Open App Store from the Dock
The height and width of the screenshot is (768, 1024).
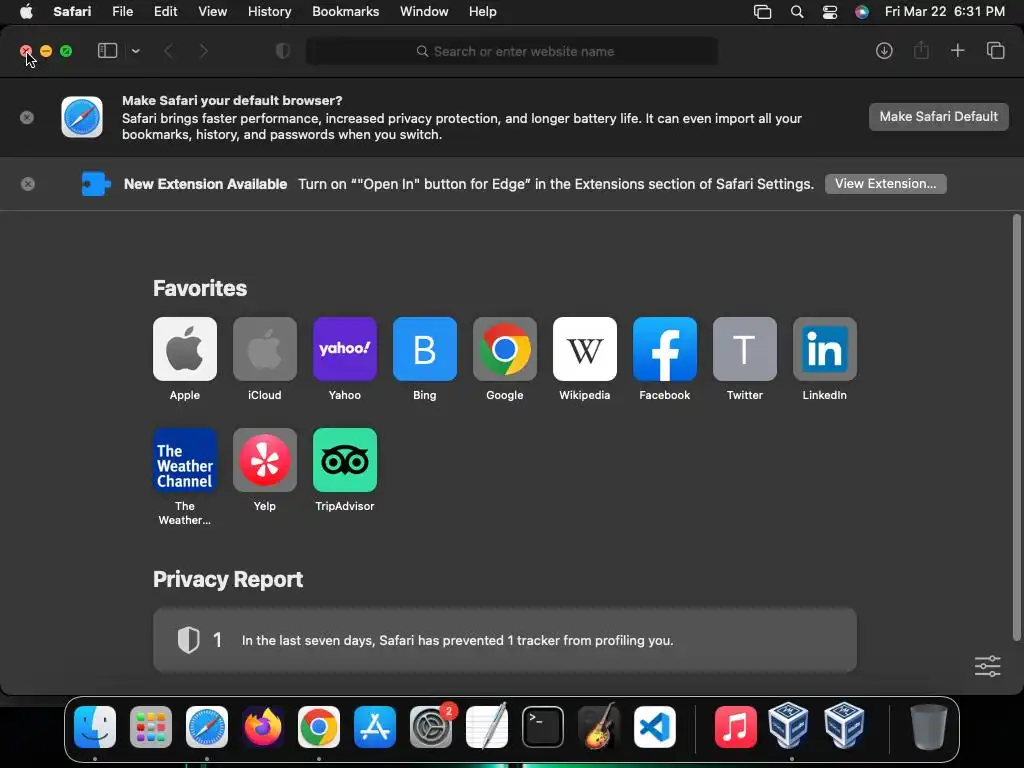click(375, 727)
